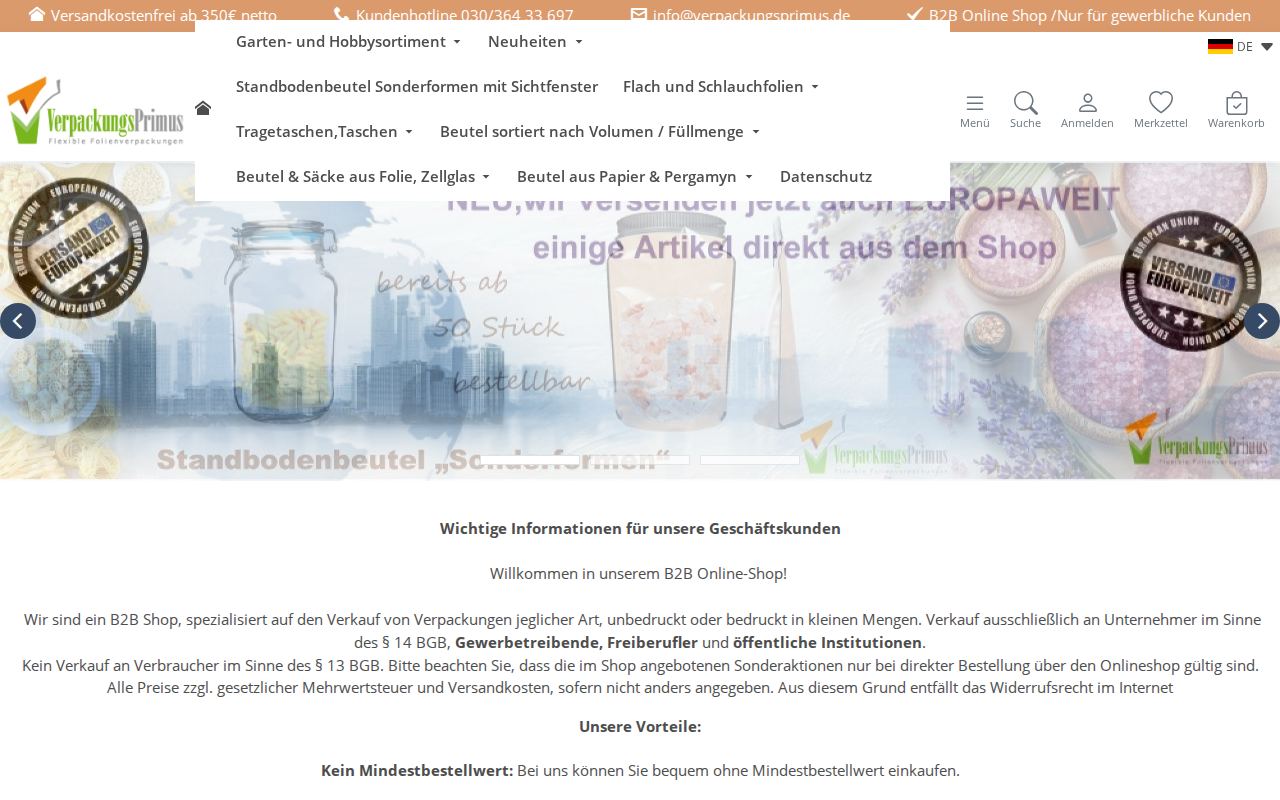
Task: Click 'Kein Mindestbestellwert:' text
Action: (417, 770)
